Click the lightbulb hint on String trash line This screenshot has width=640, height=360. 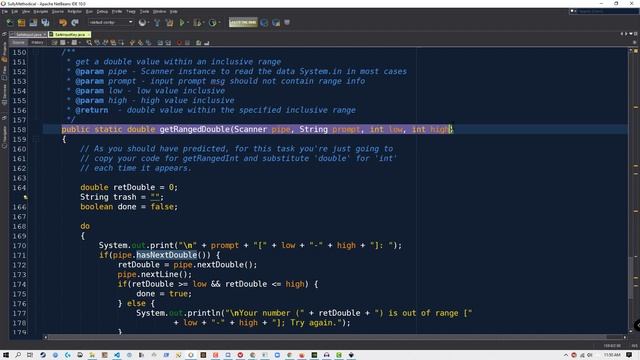pos(25,197)
